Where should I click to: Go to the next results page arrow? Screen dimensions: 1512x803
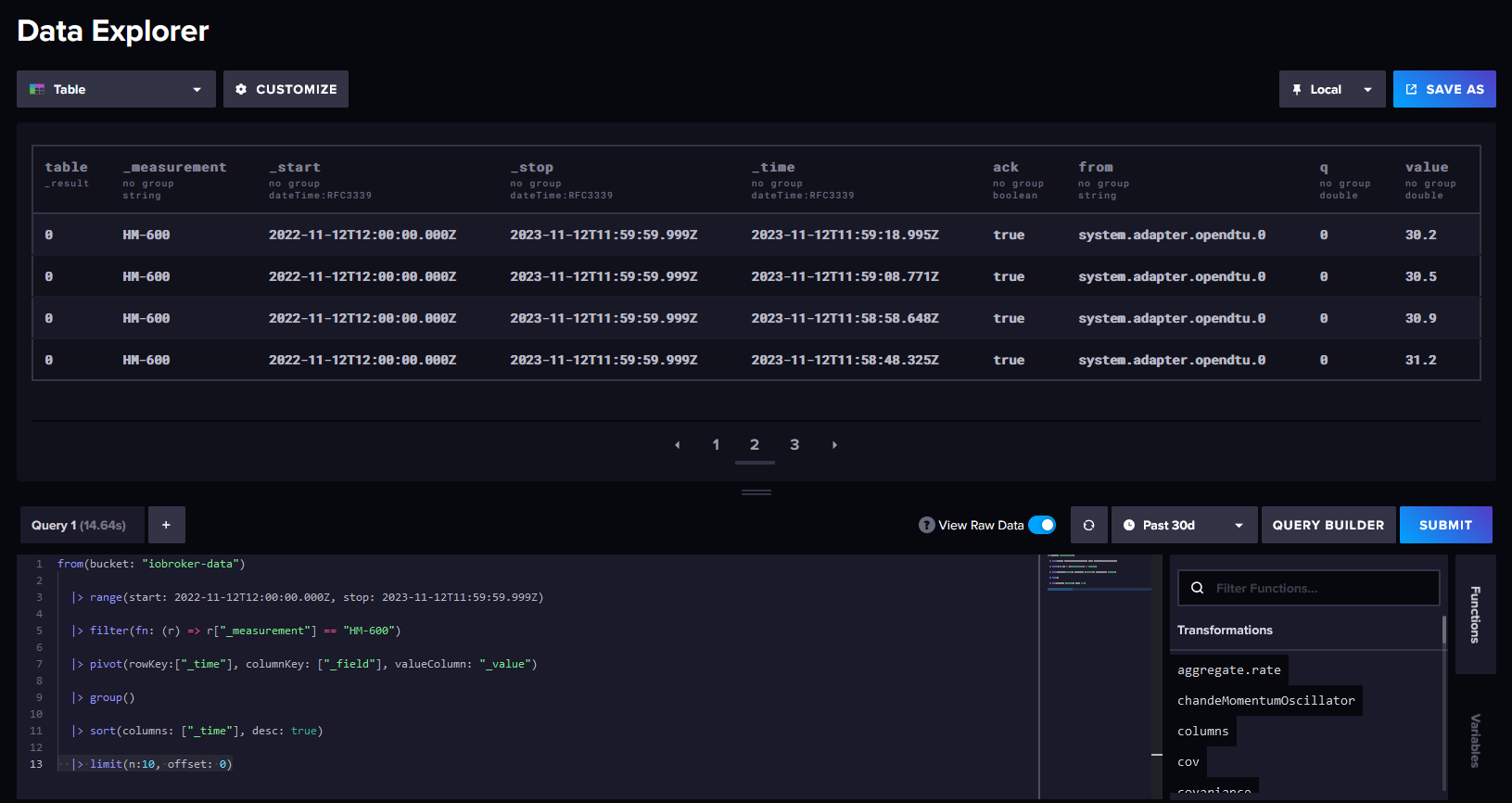[834, 445]
